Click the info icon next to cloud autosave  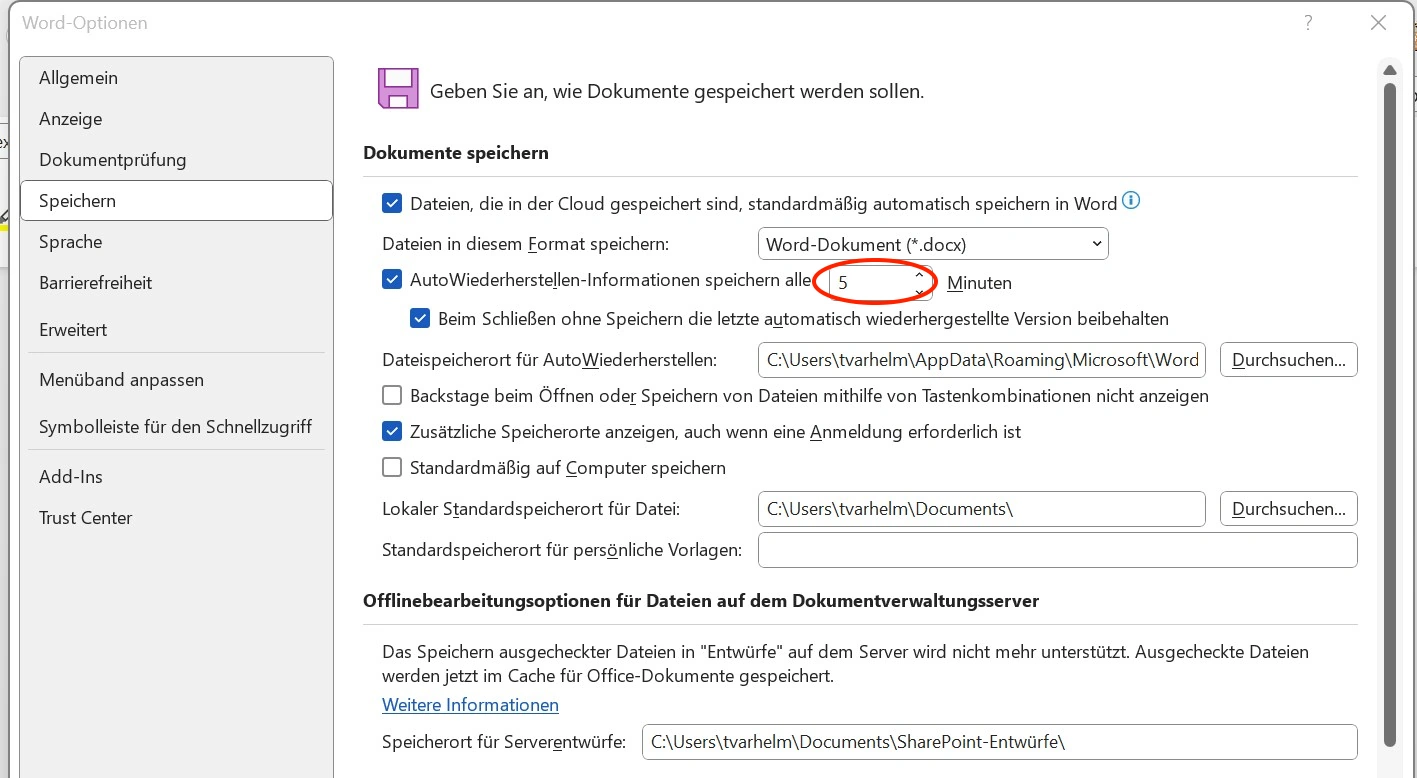(x=1131, y=201)
